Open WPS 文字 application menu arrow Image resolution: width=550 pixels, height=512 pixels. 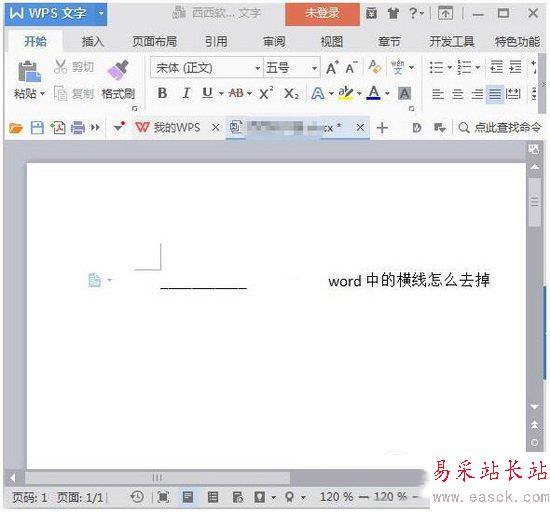point(101,13)
